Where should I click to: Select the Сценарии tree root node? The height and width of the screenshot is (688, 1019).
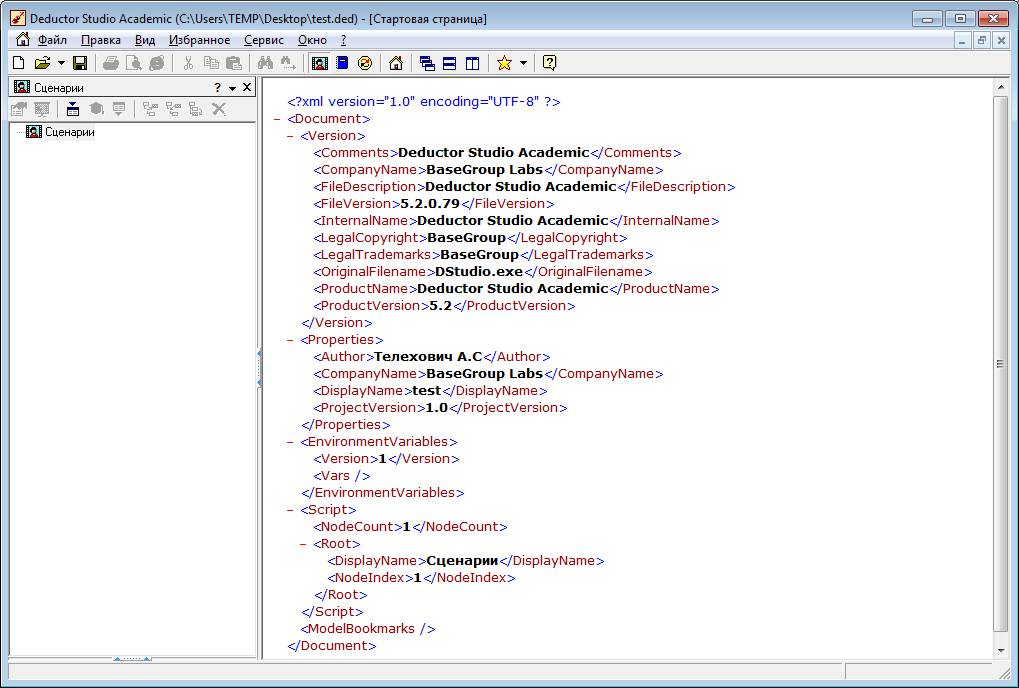click(x=70, y=132)
